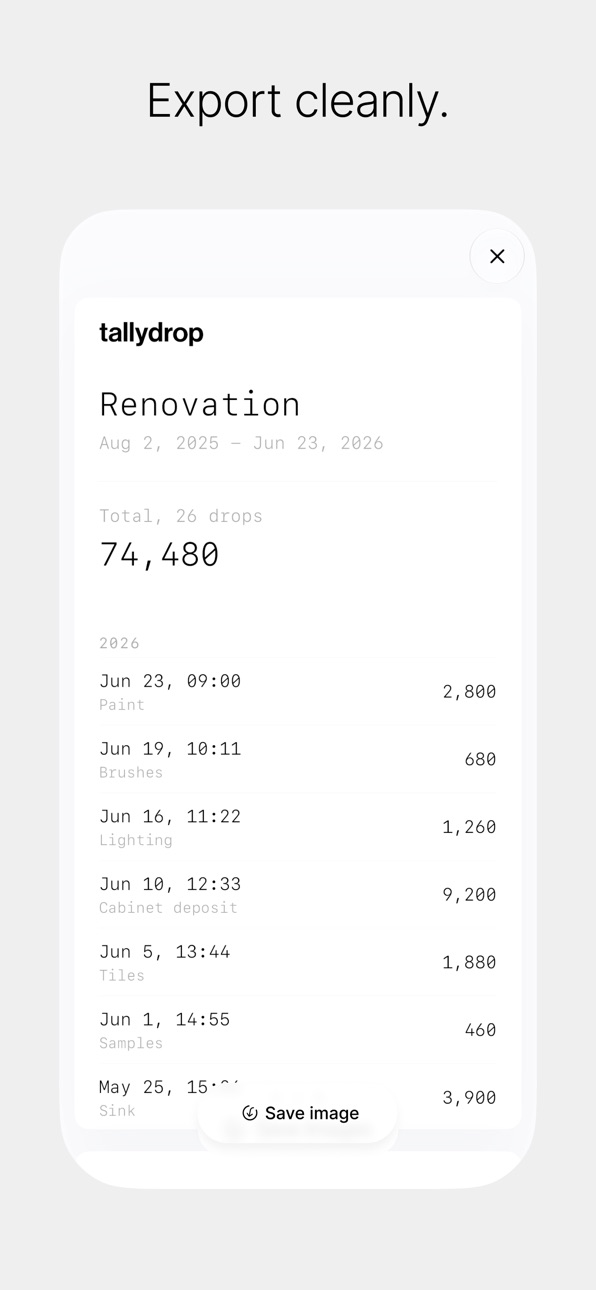The image size is (596, 1290).
Task: Close the export preview with X
Action: (497, 256)
